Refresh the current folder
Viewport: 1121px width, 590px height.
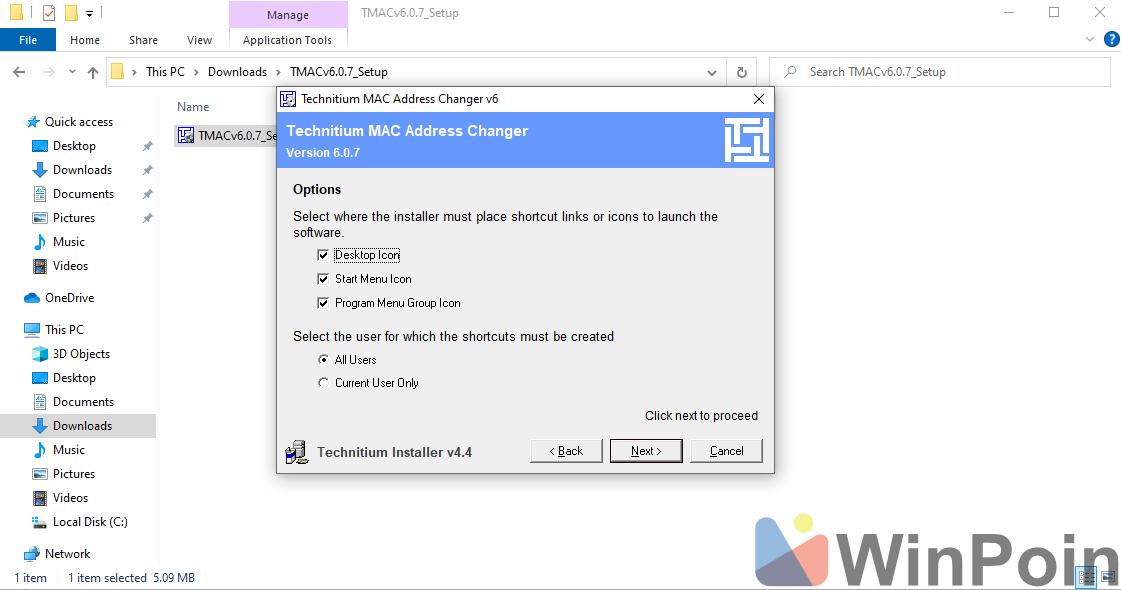[741, 72]
